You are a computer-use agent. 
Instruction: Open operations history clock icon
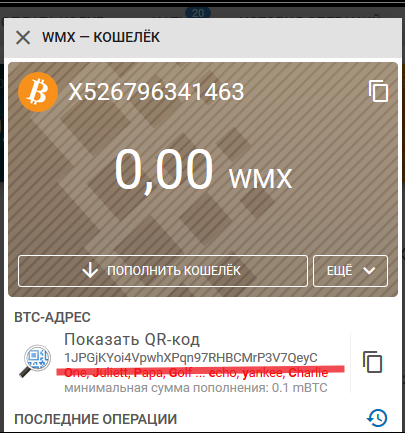377,418
